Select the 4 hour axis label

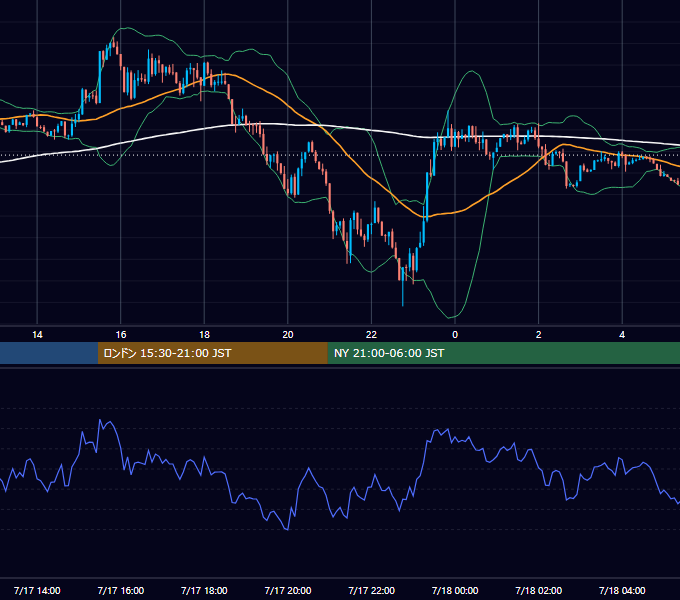622,335
